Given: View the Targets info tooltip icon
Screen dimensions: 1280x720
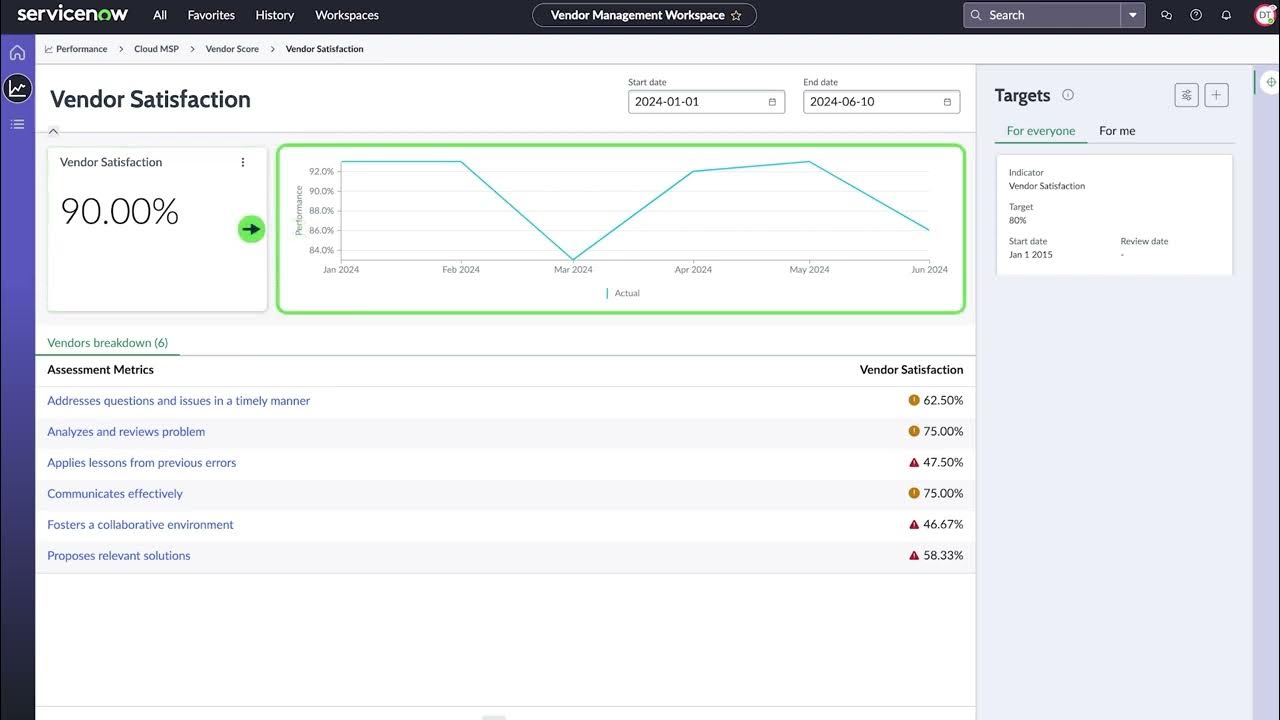Looking at the screenshot, I should 1068,95.
